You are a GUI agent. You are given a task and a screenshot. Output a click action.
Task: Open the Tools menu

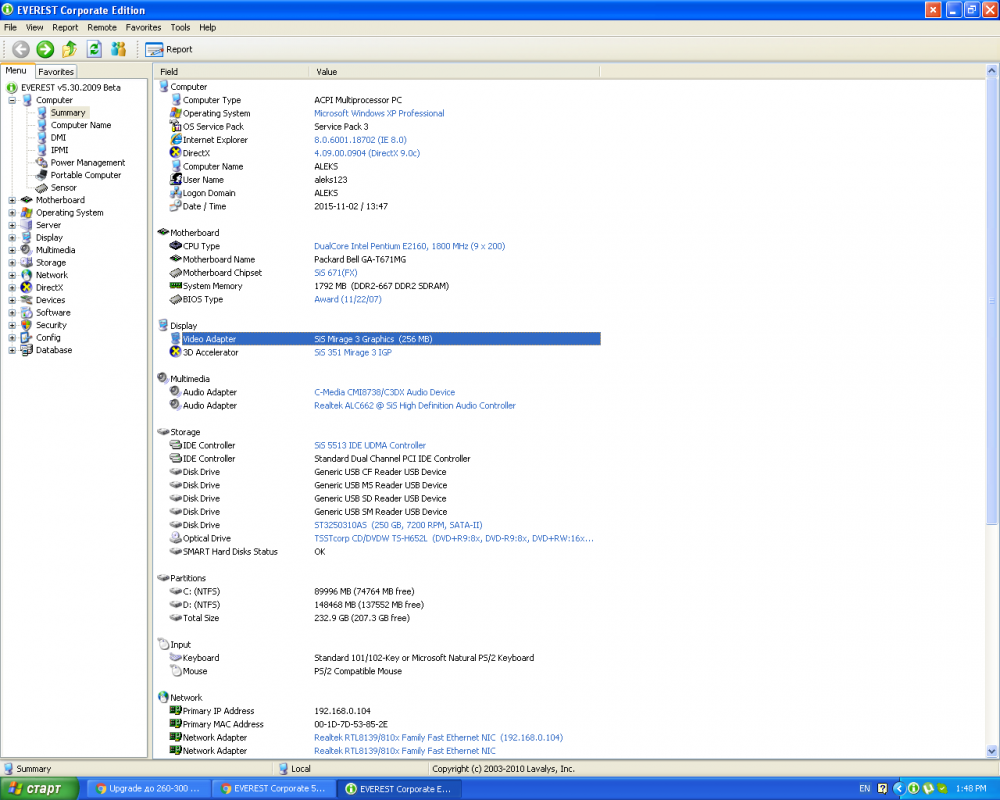[180, 27]
